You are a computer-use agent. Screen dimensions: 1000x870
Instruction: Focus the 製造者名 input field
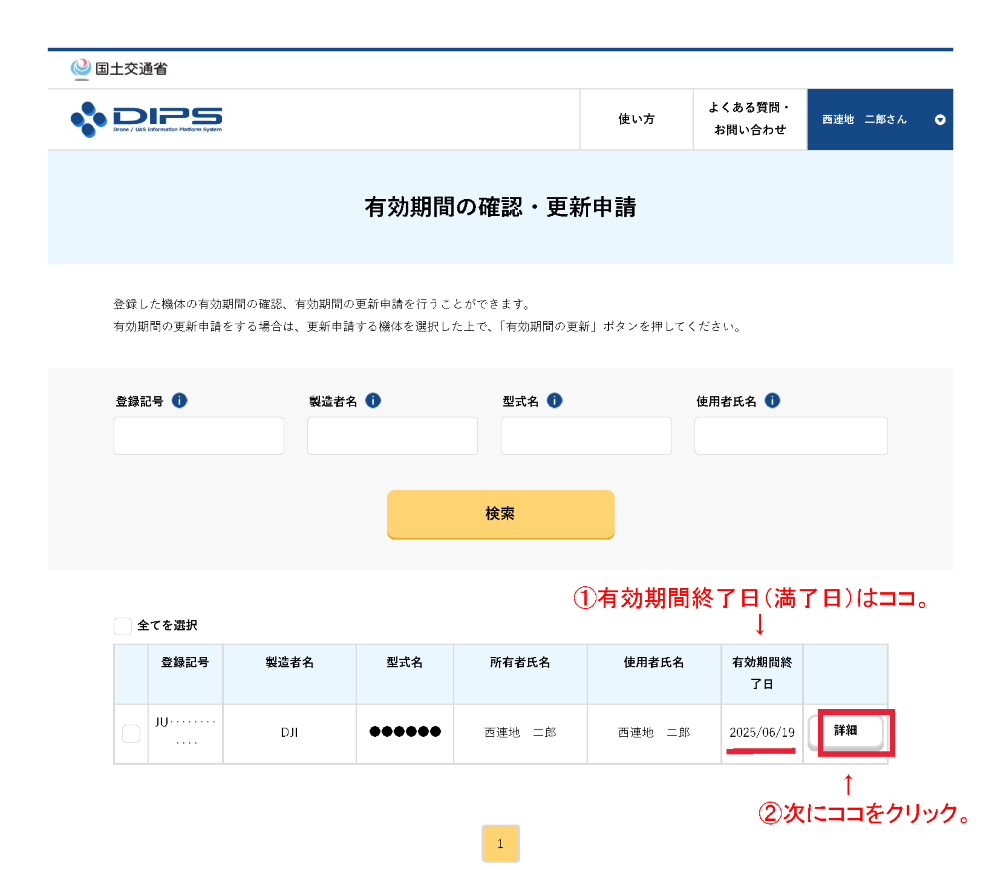[x=392, y=436]
